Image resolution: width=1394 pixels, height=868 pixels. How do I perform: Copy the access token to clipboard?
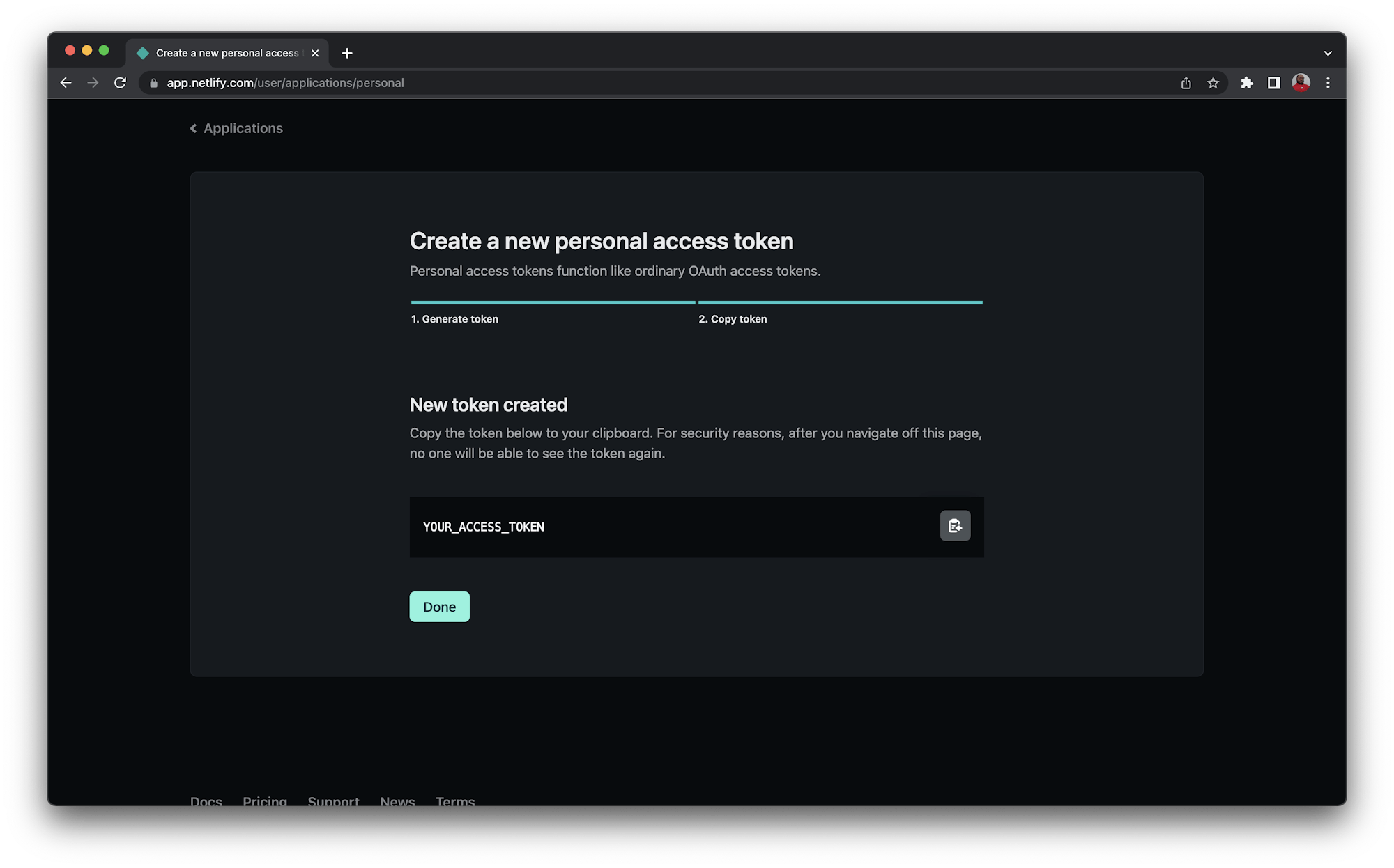(x=955, y=526)
